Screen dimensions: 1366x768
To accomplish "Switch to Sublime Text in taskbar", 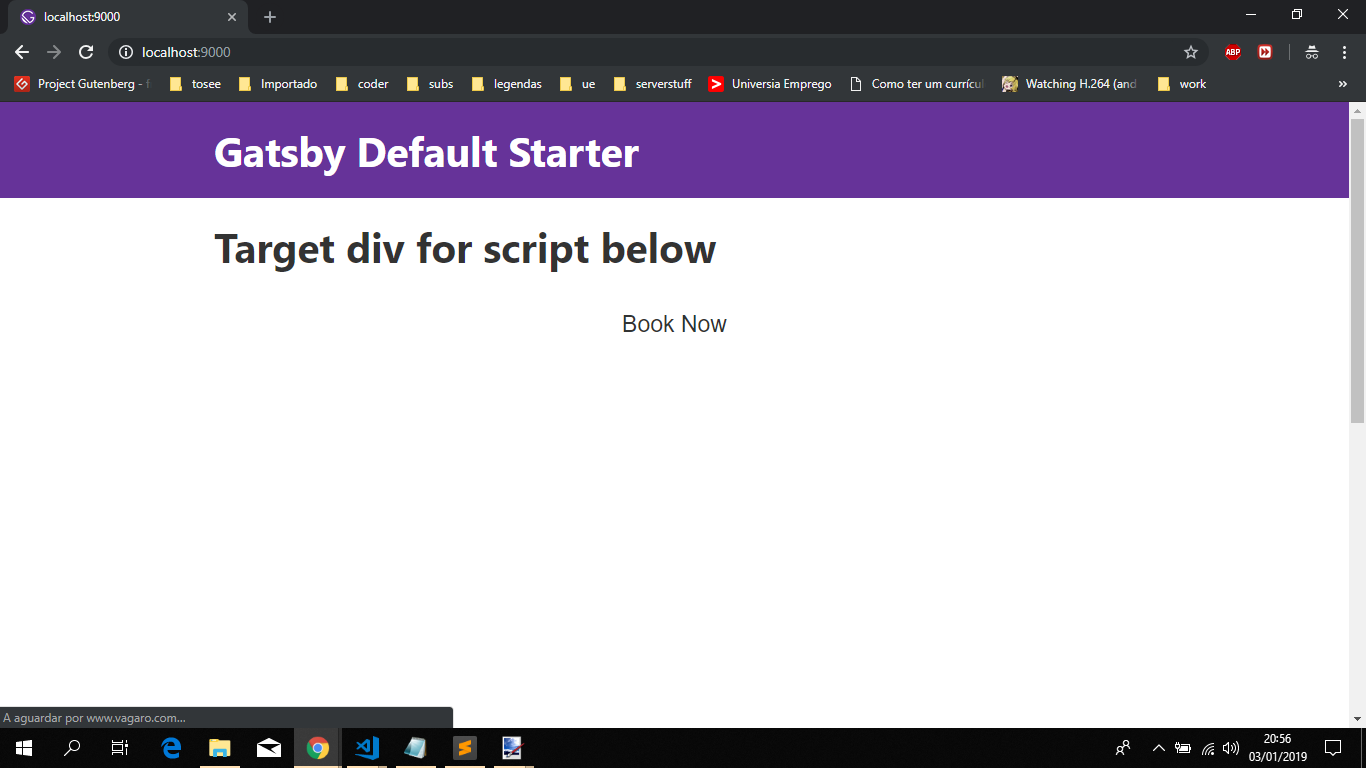I will pyautogui.click(x=464, y=748).
